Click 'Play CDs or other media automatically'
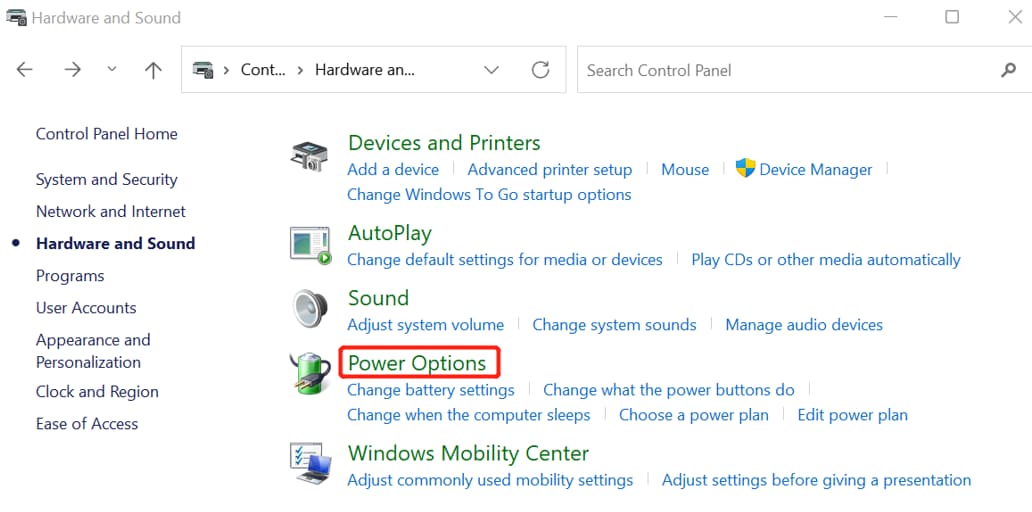1032x512 pixels. pos(826,260)
